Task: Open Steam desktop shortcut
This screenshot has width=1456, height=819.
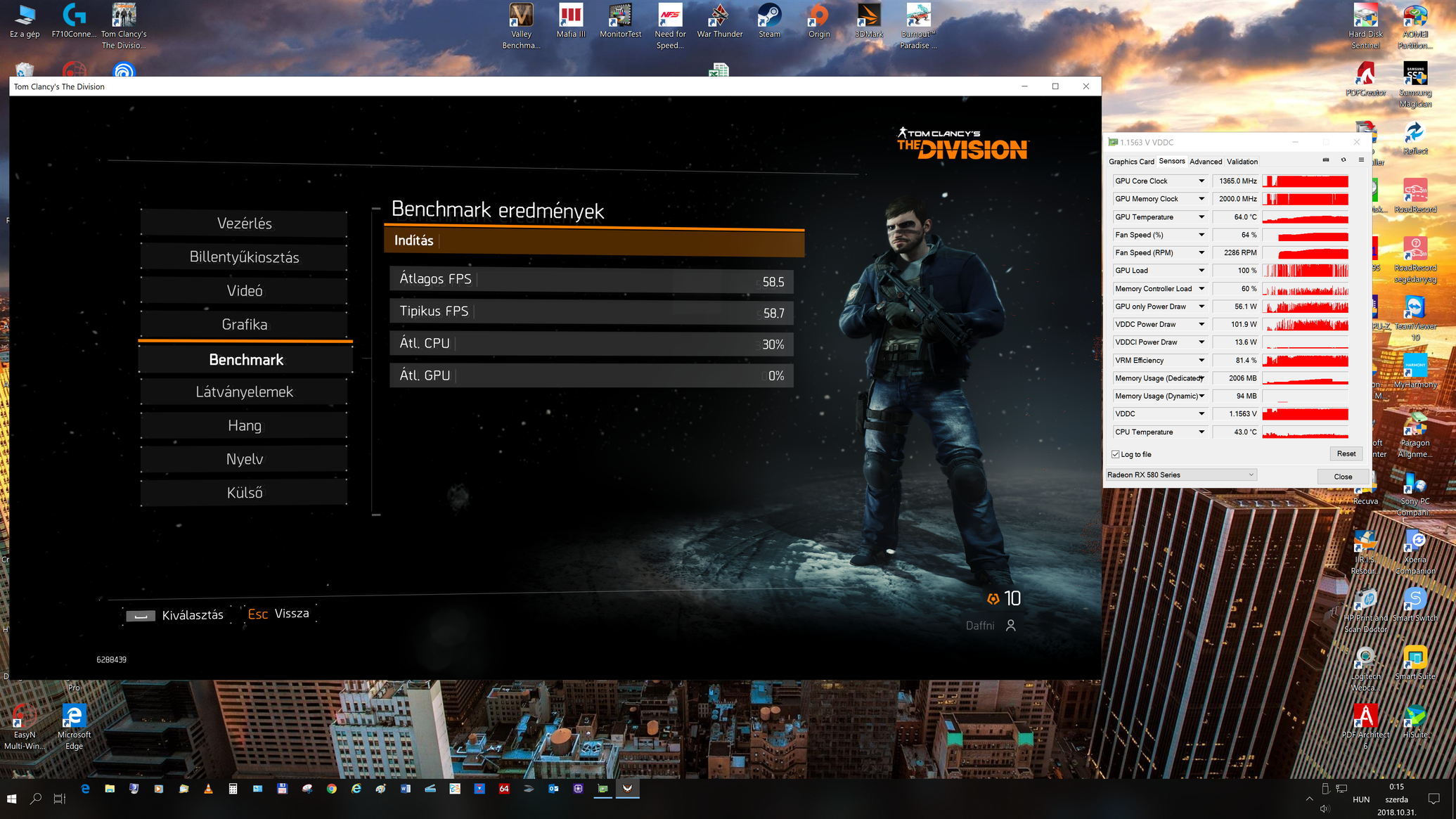Action: 769,20
